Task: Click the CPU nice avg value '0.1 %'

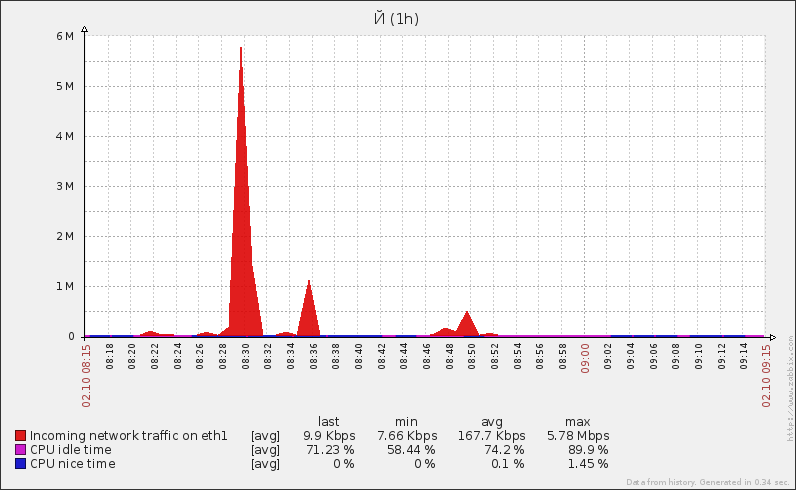Action: pos(507,464)
